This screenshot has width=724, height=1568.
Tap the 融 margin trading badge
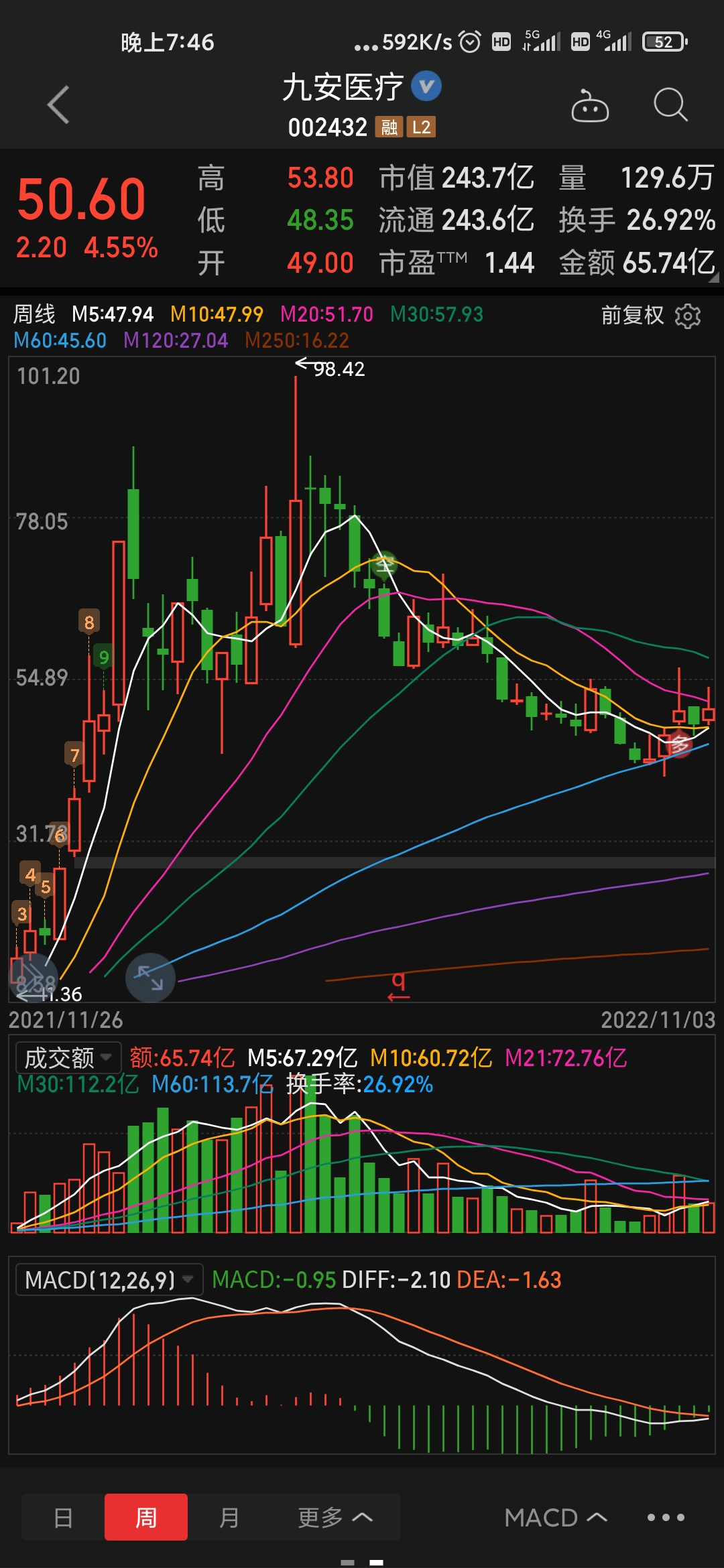click(x=389, y=127)
